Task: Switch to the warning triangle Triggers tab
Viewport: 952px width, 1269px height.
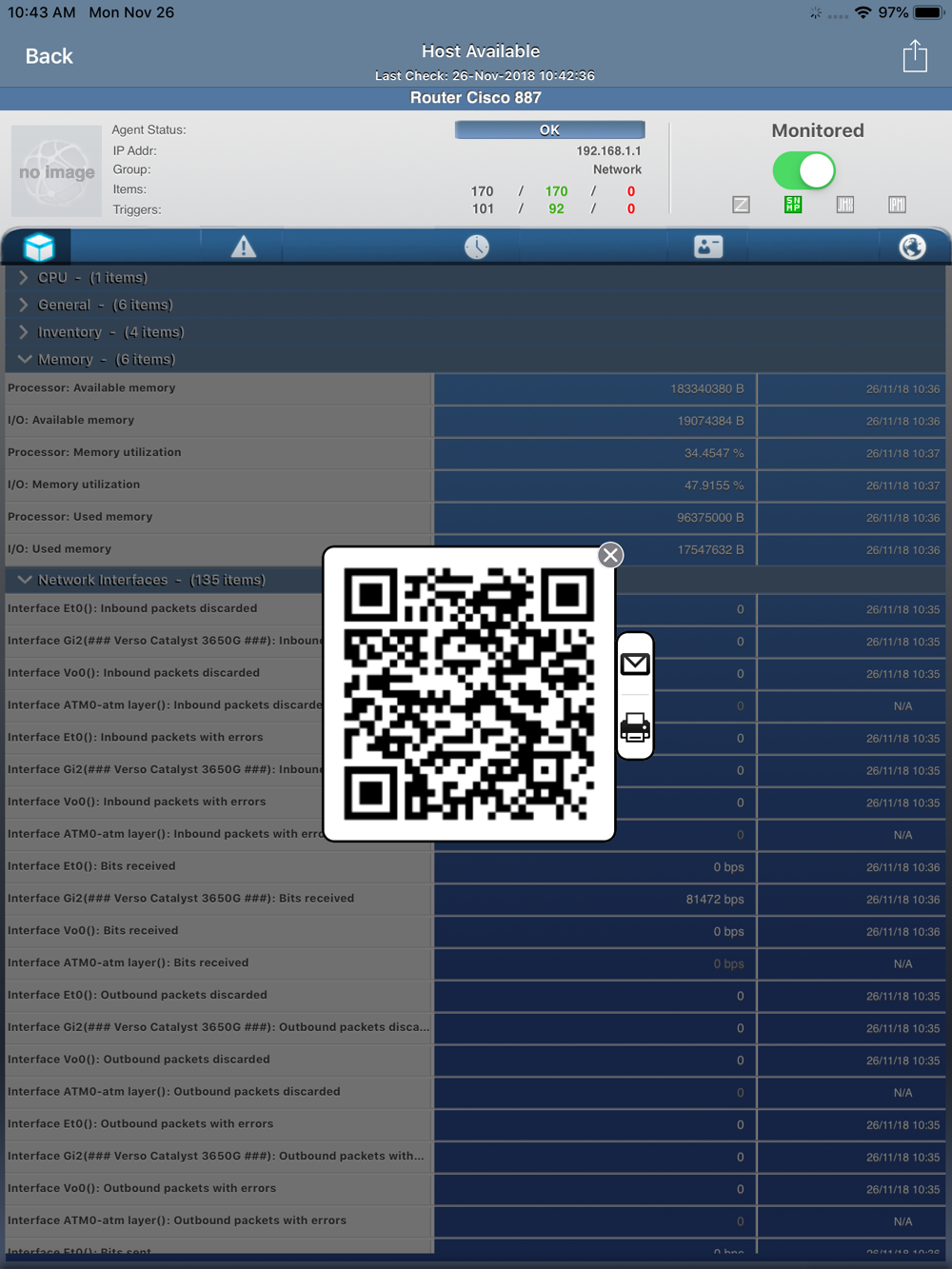Action: pos(244,248)
